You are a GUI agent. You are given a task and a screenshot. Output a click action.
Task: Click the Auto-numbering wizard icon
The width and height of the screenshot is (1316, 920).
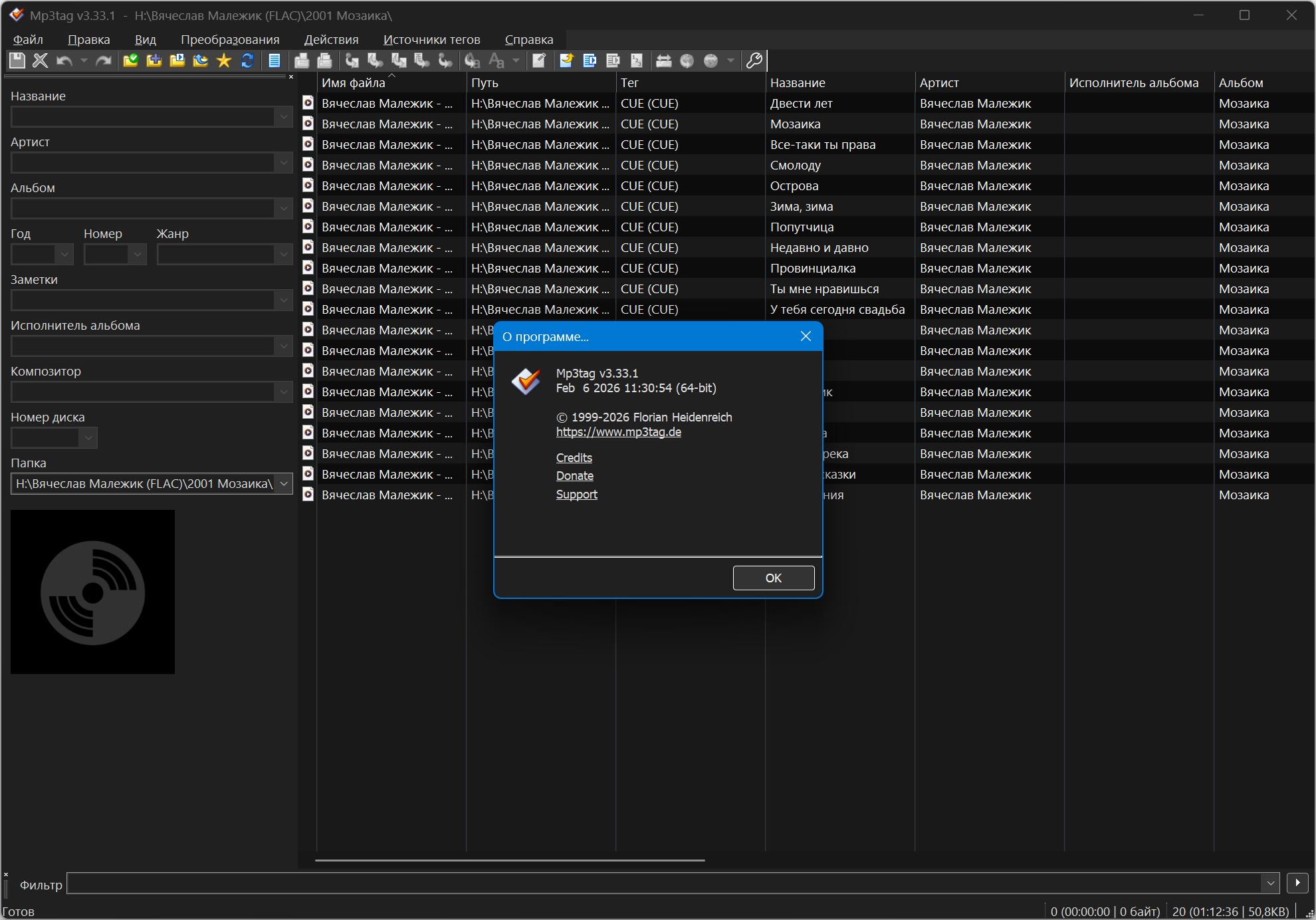(x=636, y=60)
